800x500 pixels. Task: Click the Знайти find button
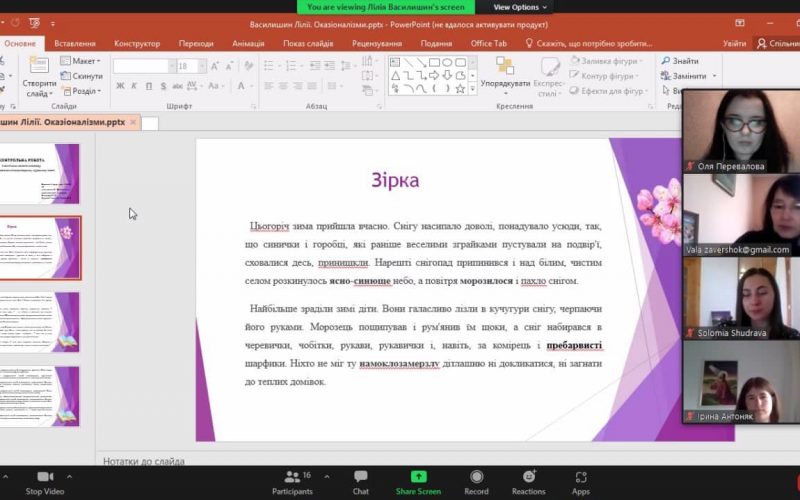(x=684, y=61)
